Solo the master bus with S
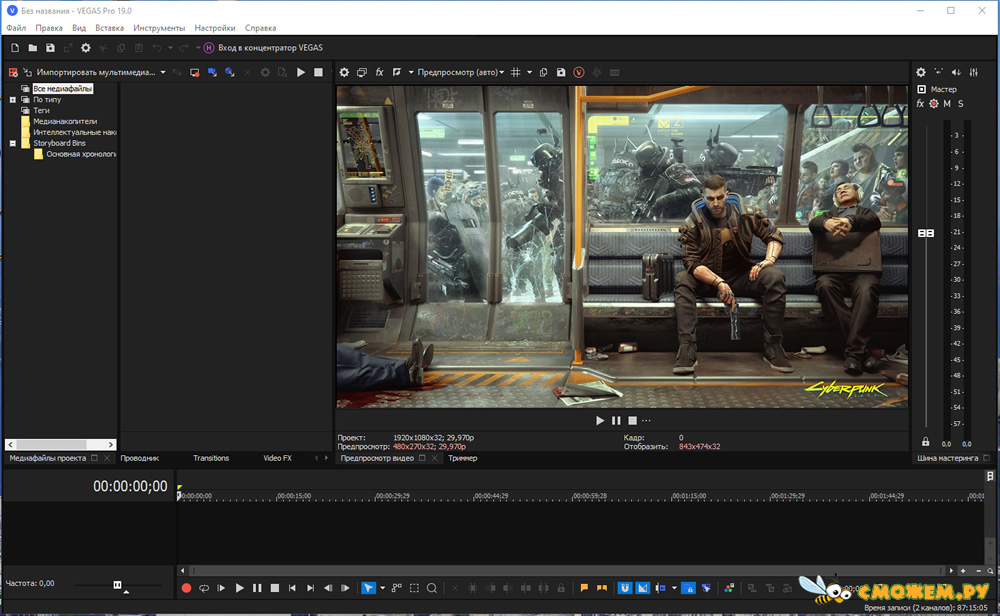1000x616 pixels. click(x=960, y=103)
